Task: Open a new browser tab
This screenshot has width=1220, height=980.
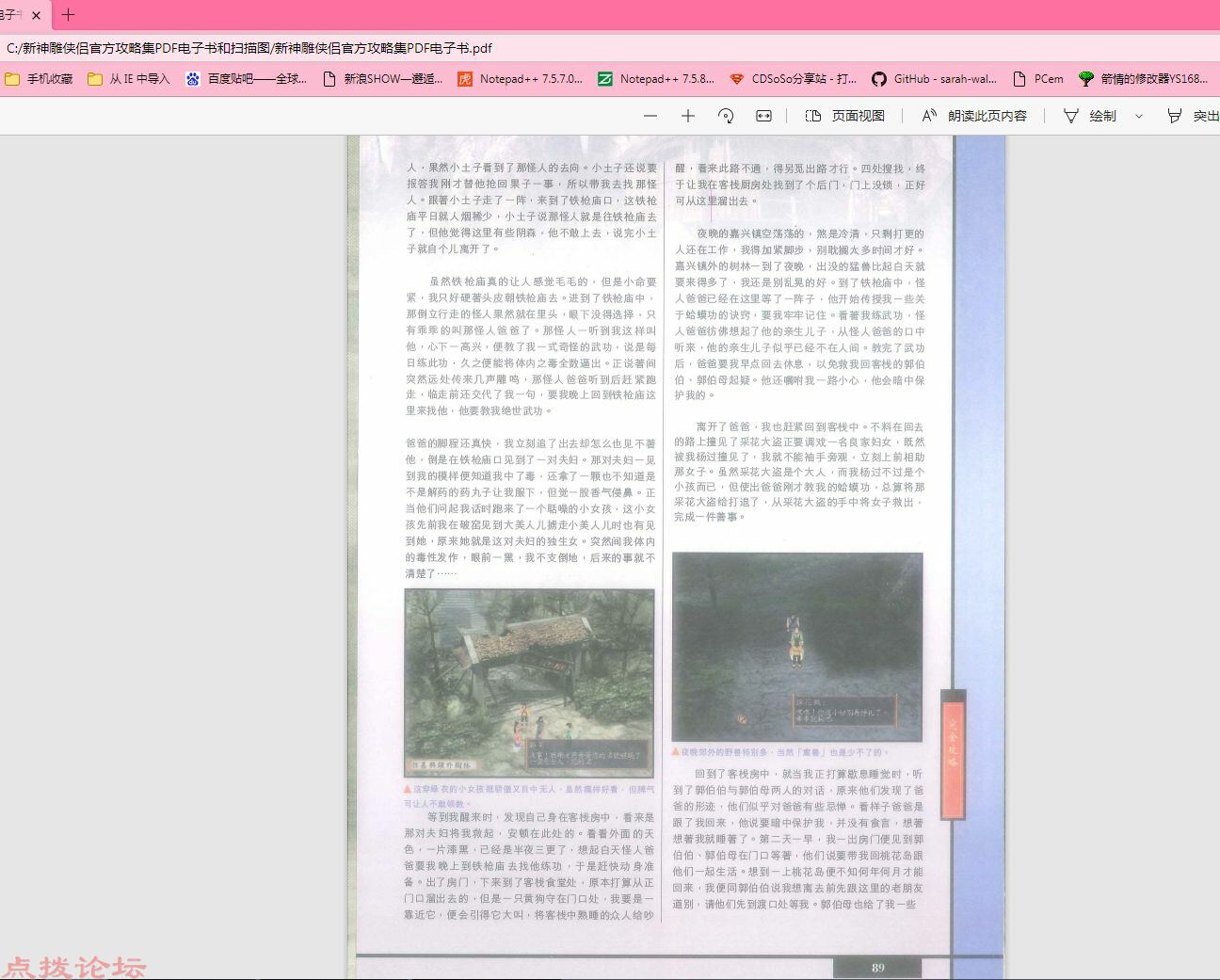Action: [68, 14]
